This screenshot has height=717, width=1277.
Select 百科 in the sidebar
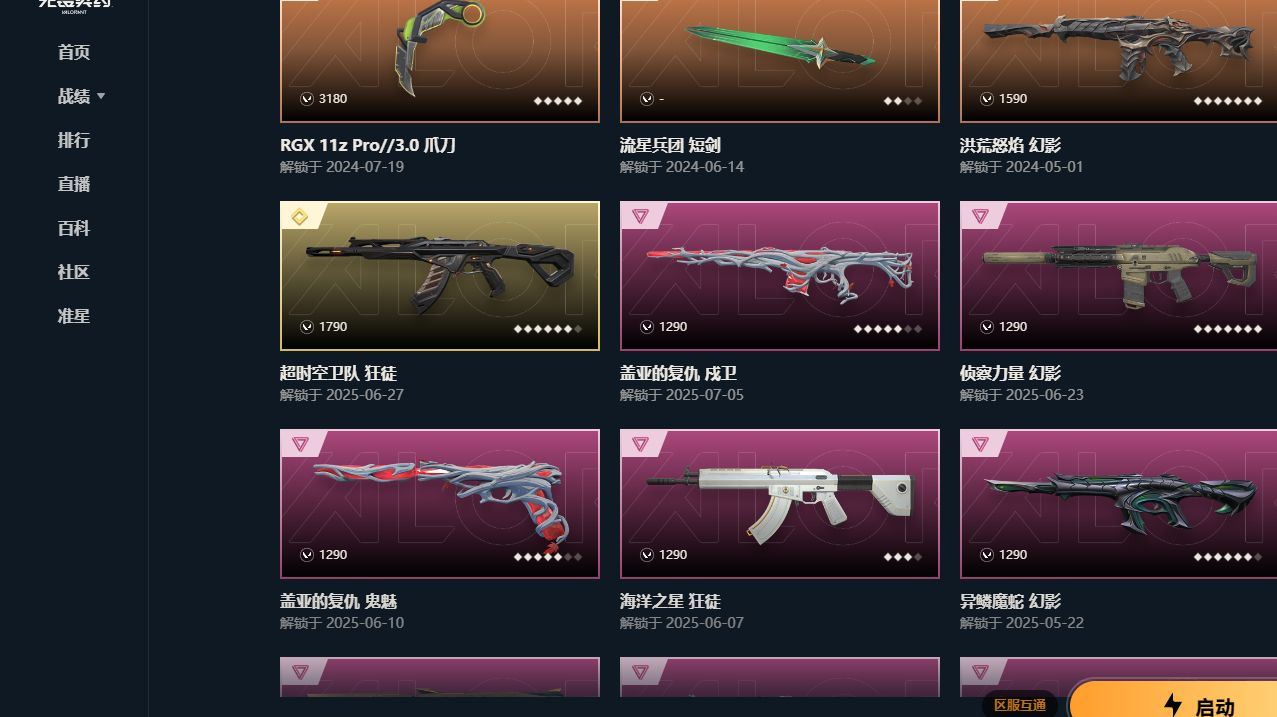[74, 228]
